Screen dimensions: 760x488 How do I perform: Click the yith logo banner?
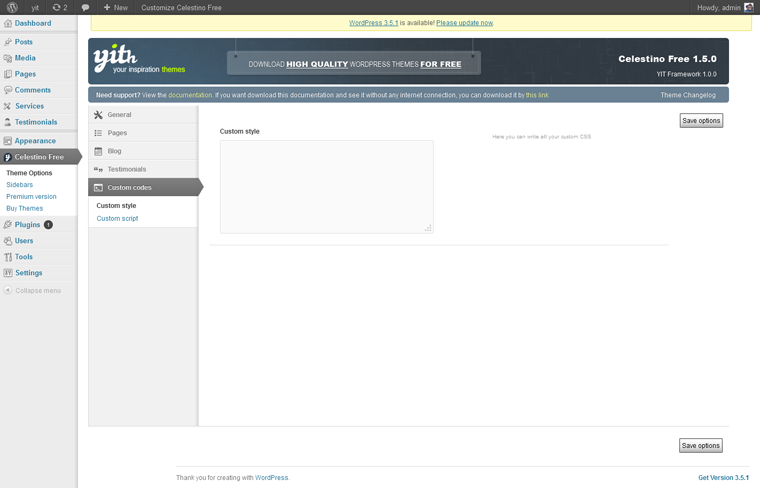[140, 59]
